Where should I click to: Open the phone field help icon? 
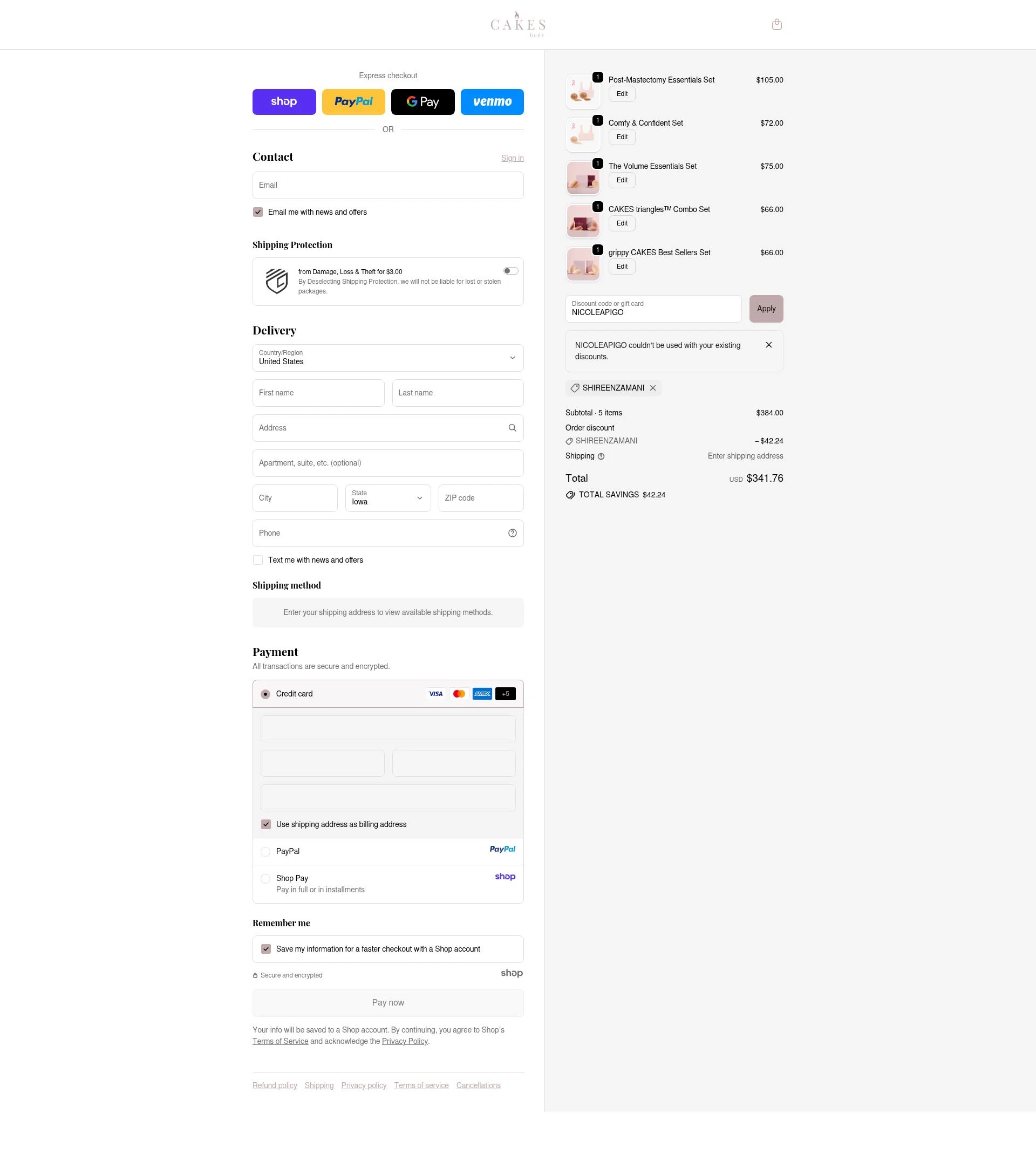click(512, 533)
